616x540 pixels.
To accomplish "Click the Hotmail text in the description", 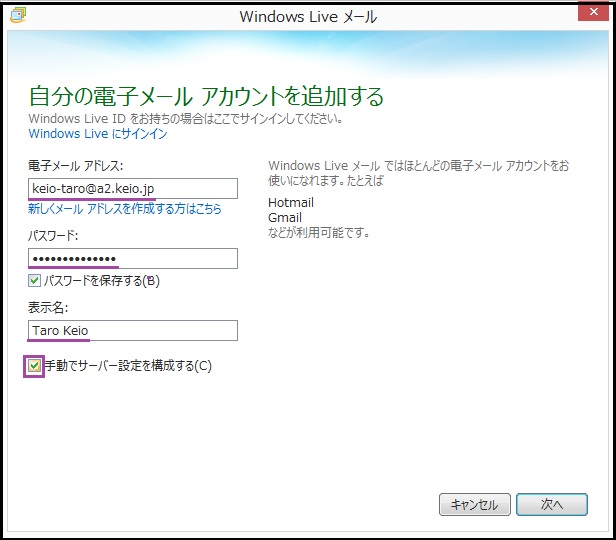I will click(x=291, y=203).
